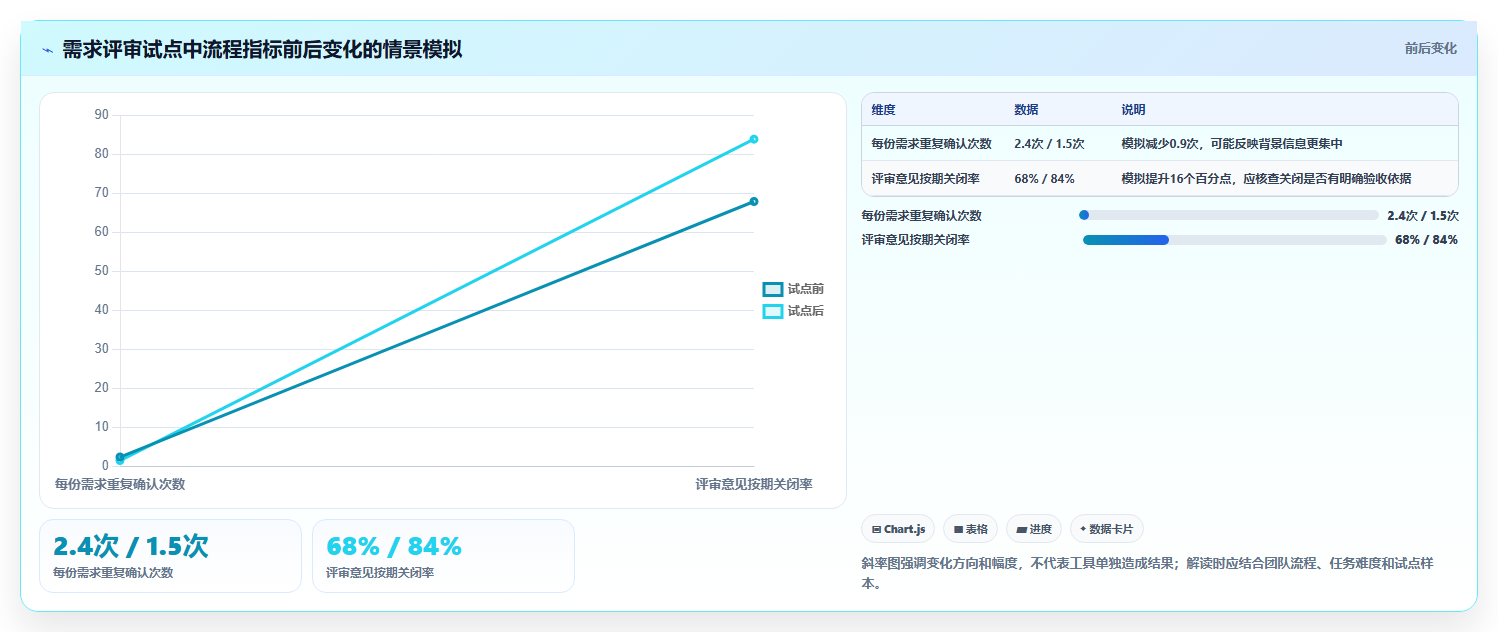Click progress value label 68% / 84%
1498x632 pixels.
[x=1426, y=240]
